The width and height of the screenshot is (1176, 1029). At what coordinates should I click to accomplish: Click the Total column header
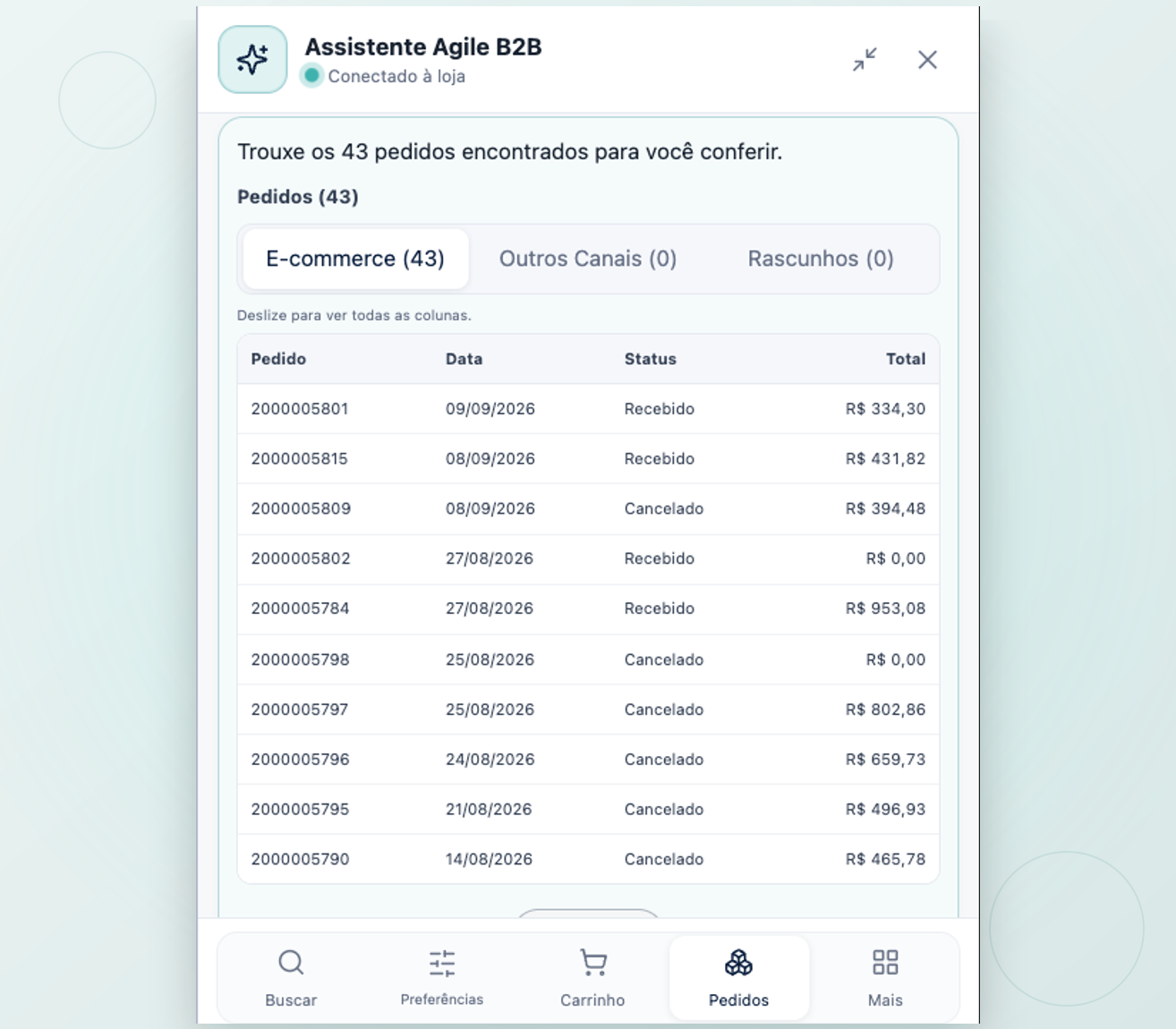[x=906, y=359]
